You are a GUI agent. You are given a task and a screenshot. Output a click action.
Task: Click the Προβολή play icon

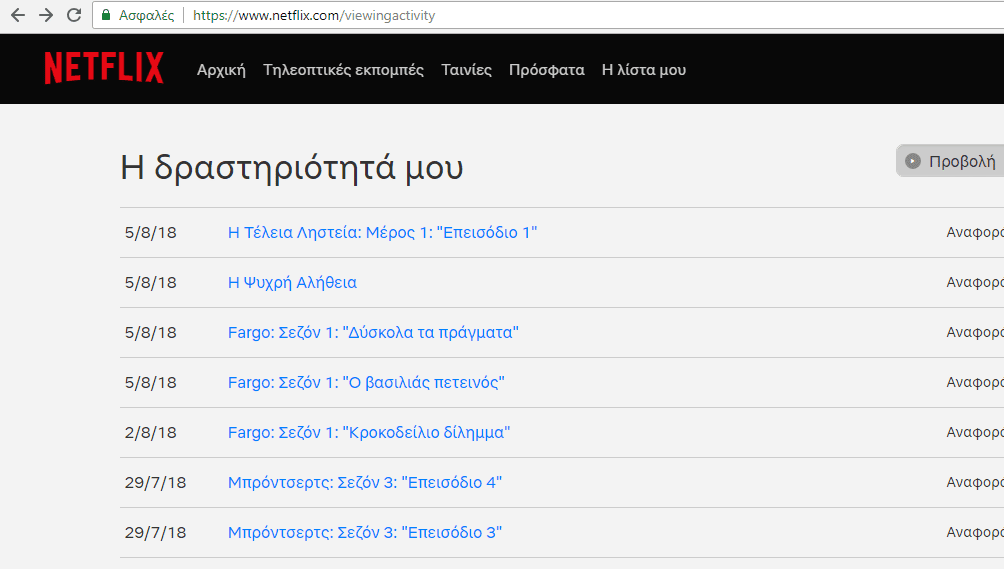pyautogui.click(x=912, y=161)
